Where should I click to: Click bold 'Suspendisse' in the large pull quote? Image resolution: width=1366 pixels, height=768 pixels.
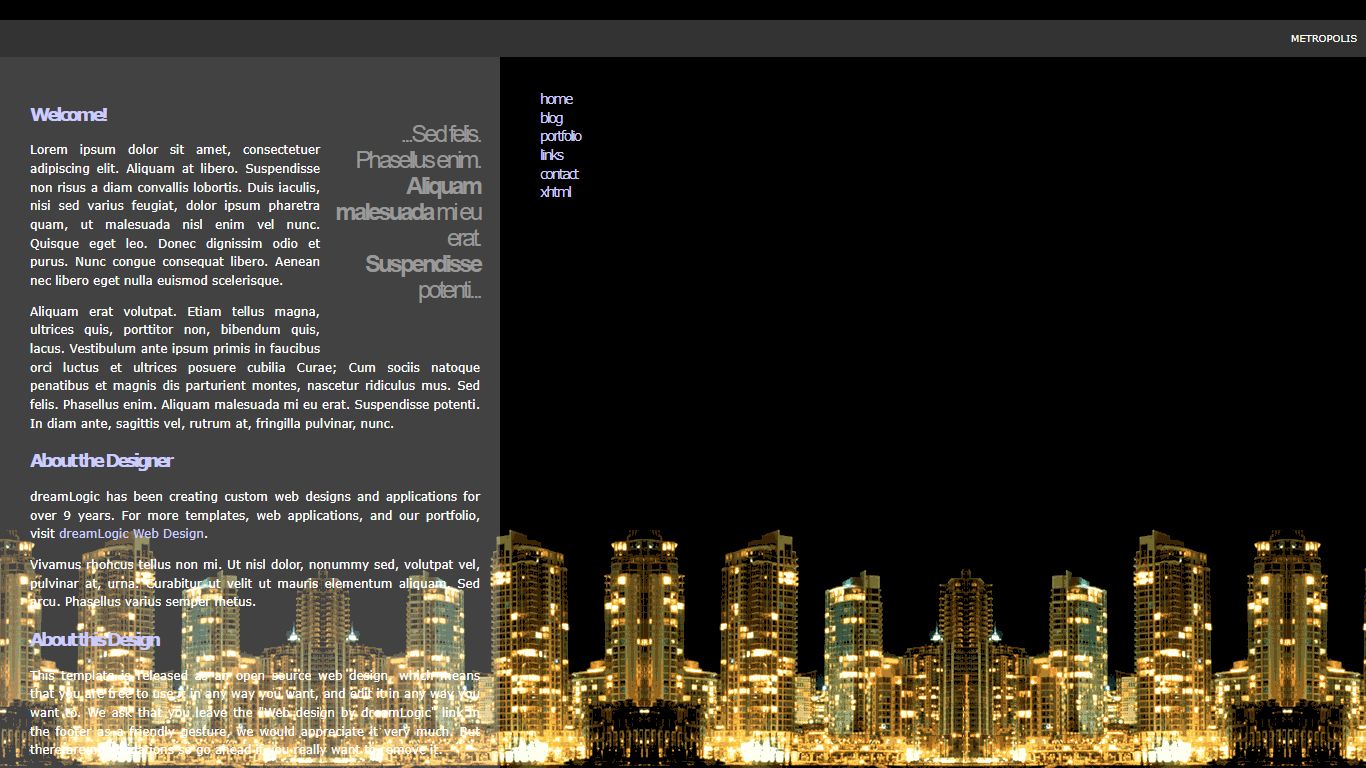tap(423, 265)
